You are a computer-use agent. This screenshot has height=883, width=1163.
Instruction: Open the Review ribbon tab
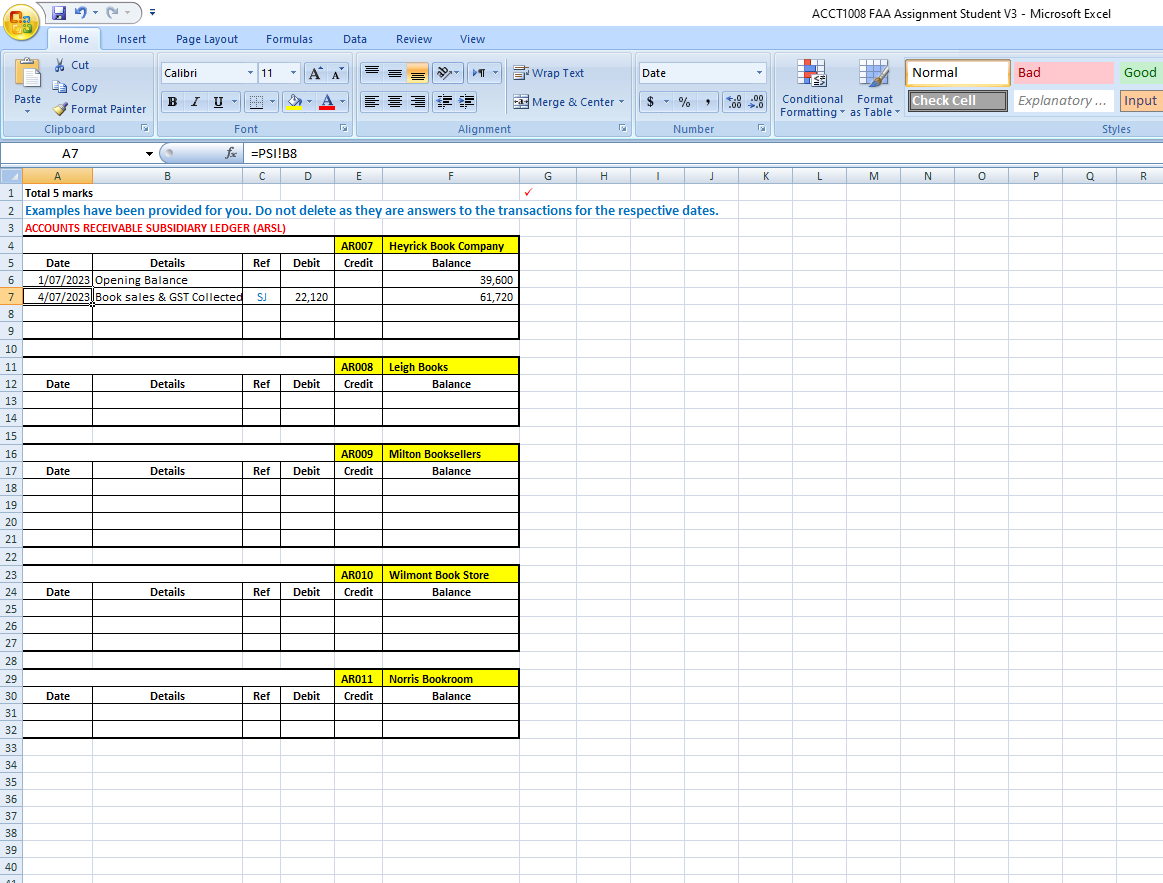point(413,39)
